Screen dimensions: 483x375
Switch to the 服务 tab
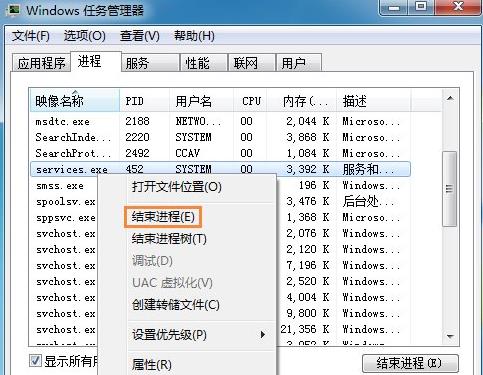tap(150, 63)
